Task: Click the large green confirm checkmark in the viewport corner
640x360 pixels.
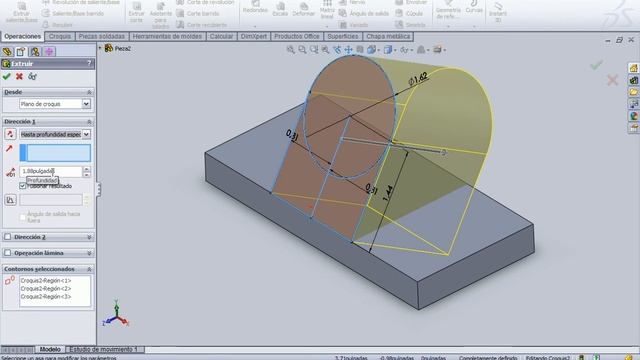Action: coord(596,65)
